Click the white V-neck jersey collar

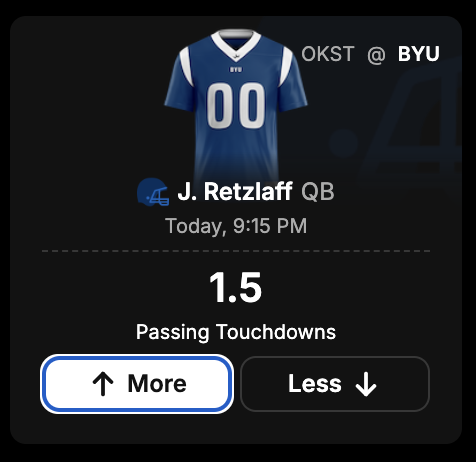point(236,45)
